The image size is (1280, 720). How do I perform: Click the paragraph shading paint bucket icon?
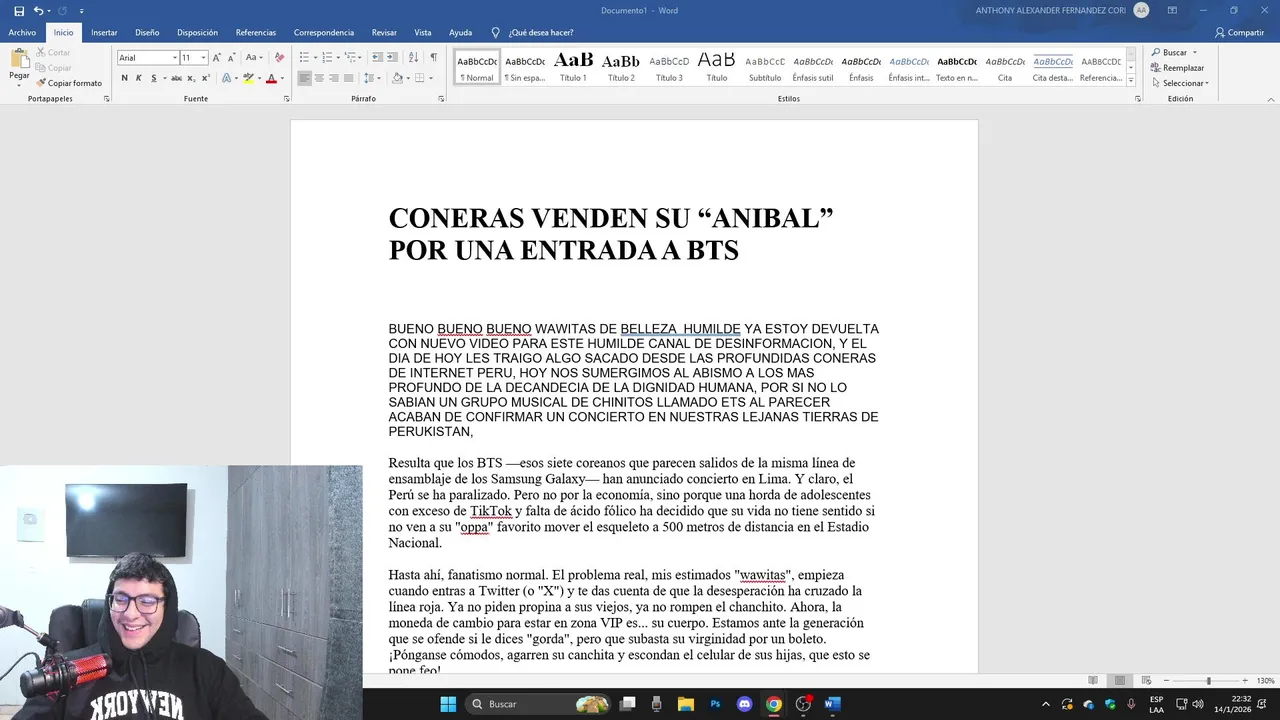click(397, 78)
